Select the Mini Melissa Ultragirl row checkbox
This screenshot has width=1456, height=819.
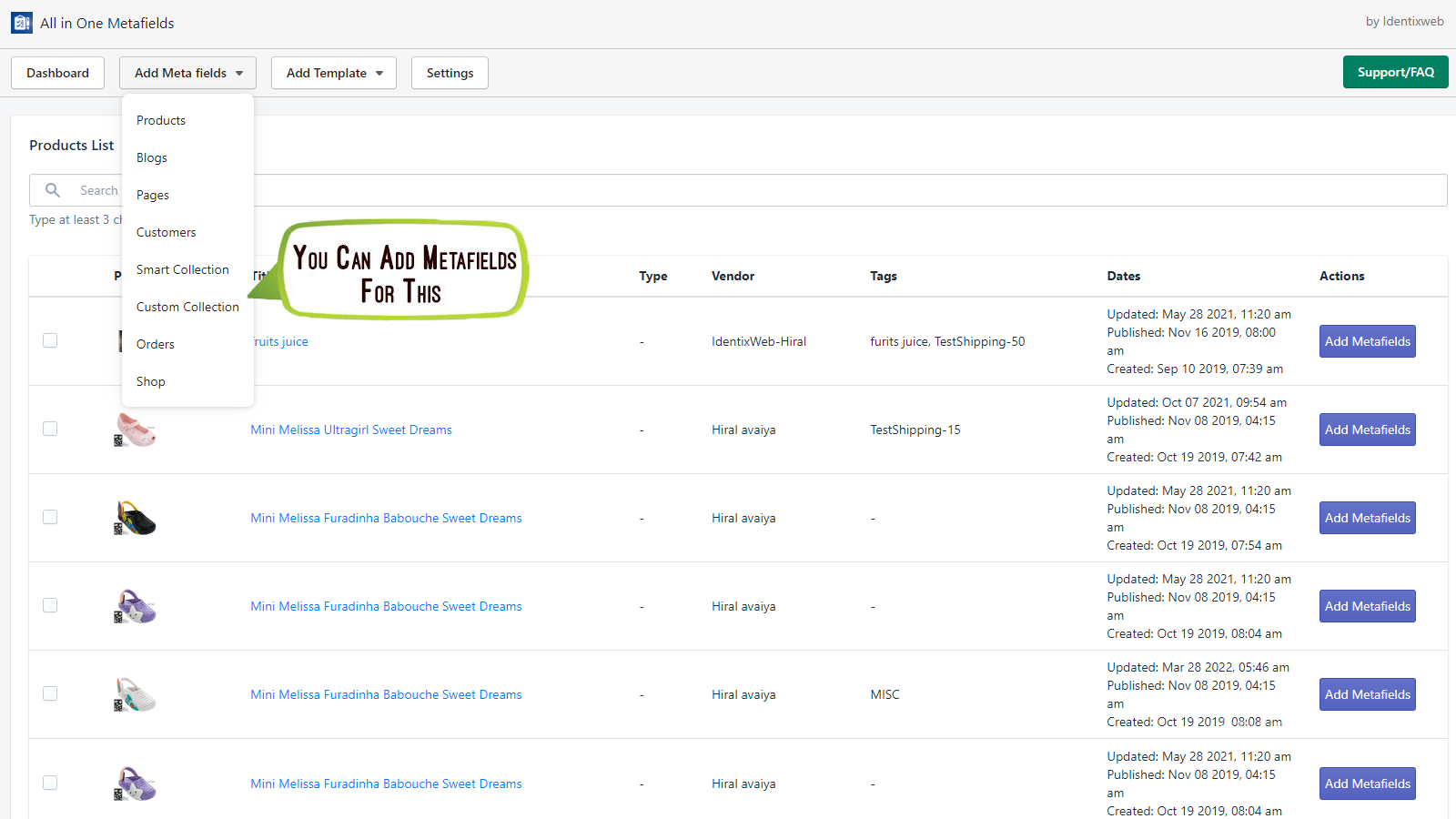click(x=50, y=429)
